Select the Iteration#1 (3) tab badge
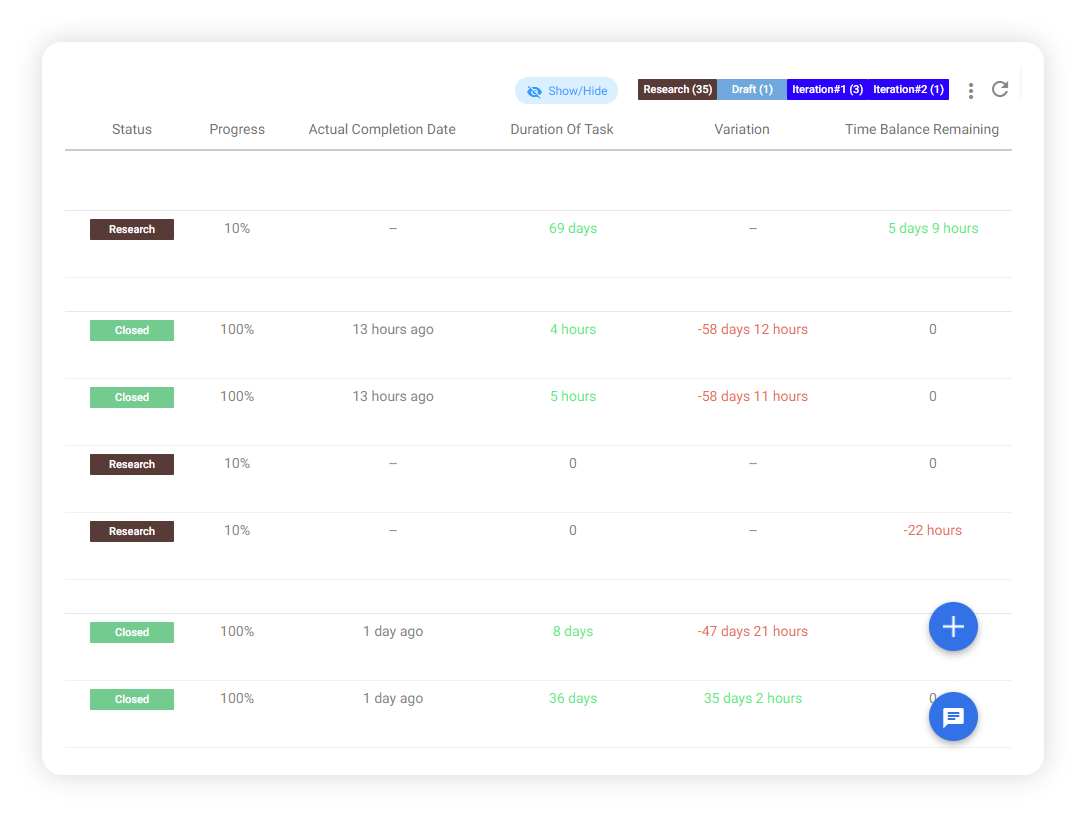The image size is (1086, 817). tap(827, 89)
